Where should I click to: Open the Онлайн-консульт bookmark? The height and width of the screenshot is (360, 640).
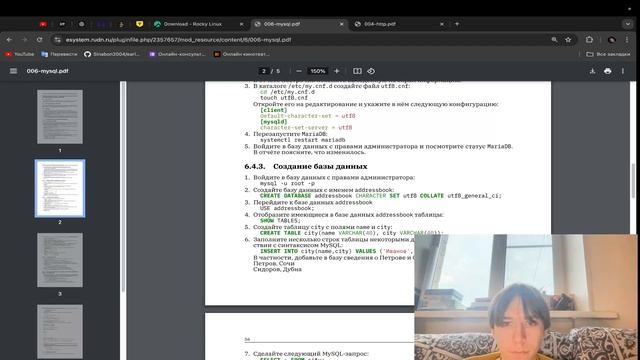(x=177, y=54)
